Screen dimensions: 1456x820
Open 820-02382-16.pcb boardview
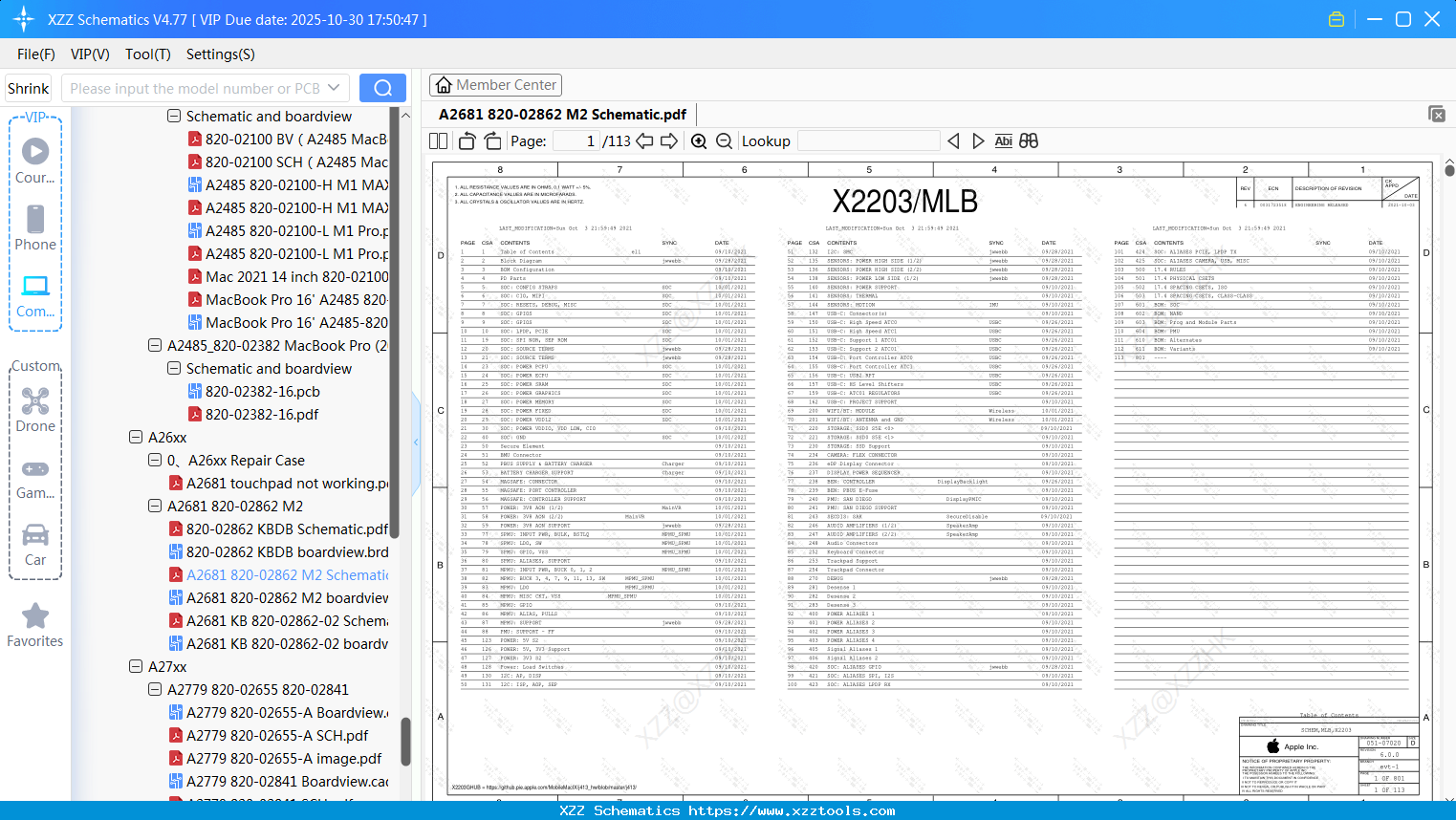coord(253,391)
